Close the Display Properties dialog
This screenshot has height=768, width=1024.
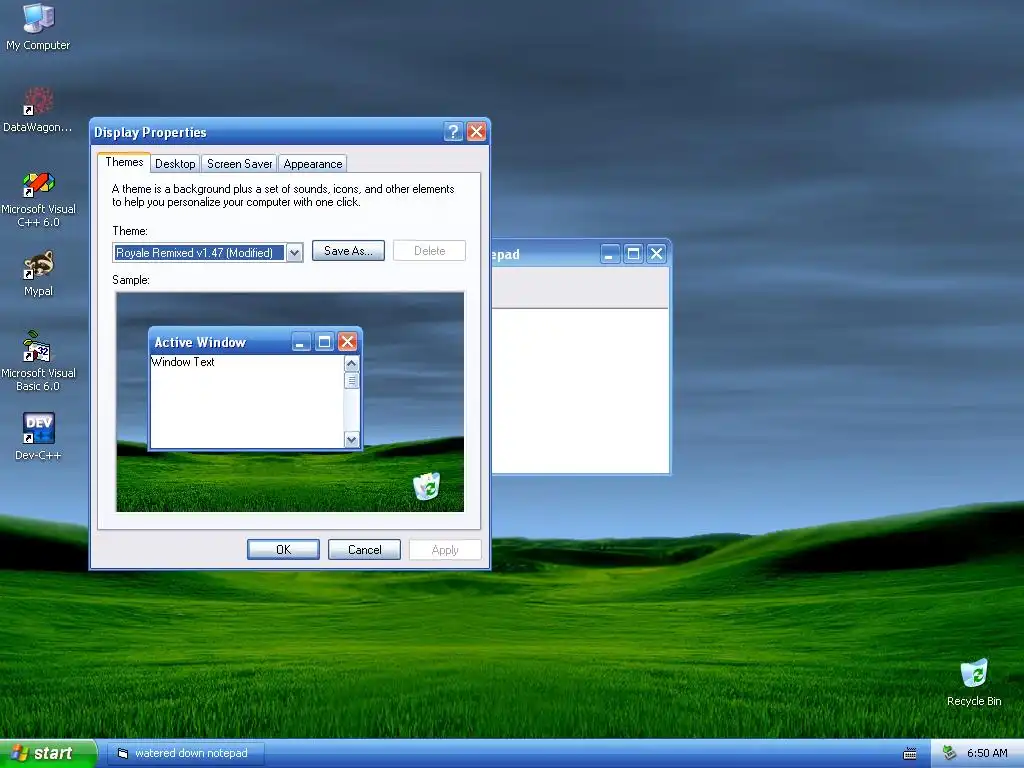click(x=477, y=132)
